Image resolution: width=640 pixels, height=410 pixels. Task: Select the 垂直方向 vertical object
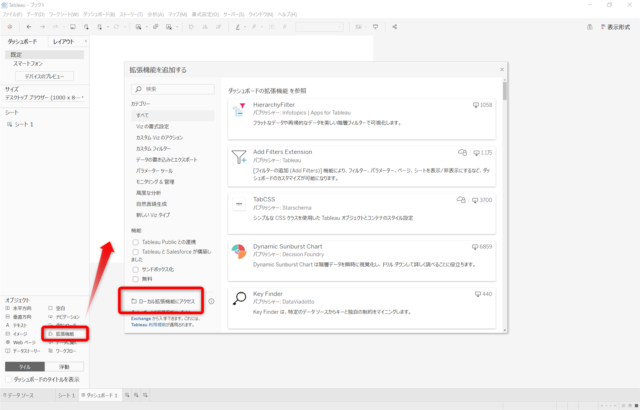(x=18, y=317)
